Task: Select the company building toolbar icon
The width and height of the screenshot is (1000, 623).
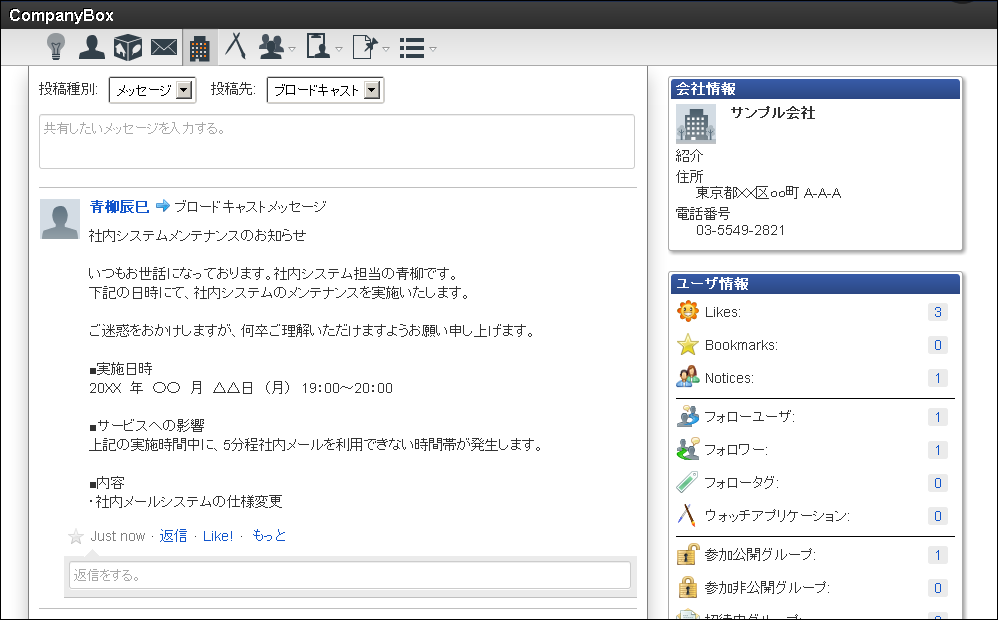Action: [x=199, y=47]
